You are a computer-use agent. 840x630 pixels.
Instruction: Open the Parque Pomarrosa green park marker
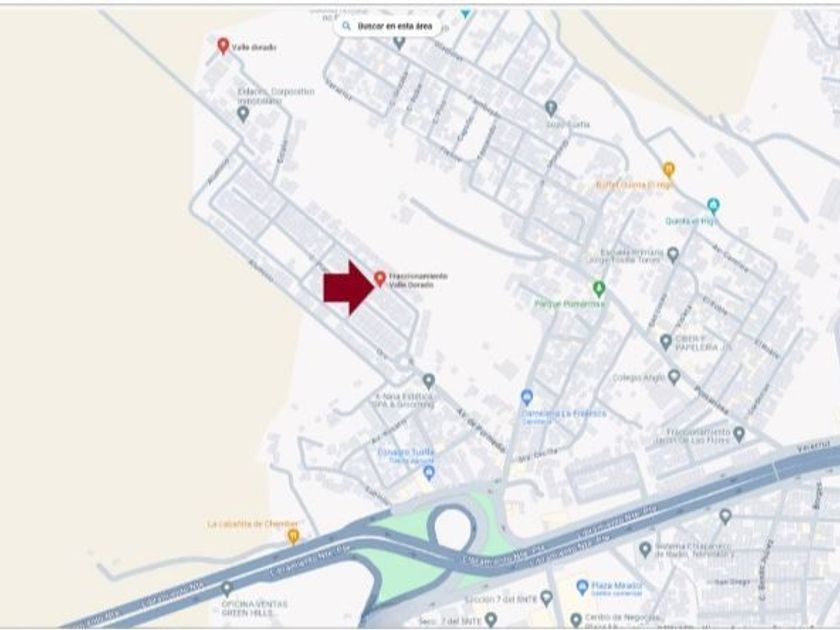click(x=599, y=289)
